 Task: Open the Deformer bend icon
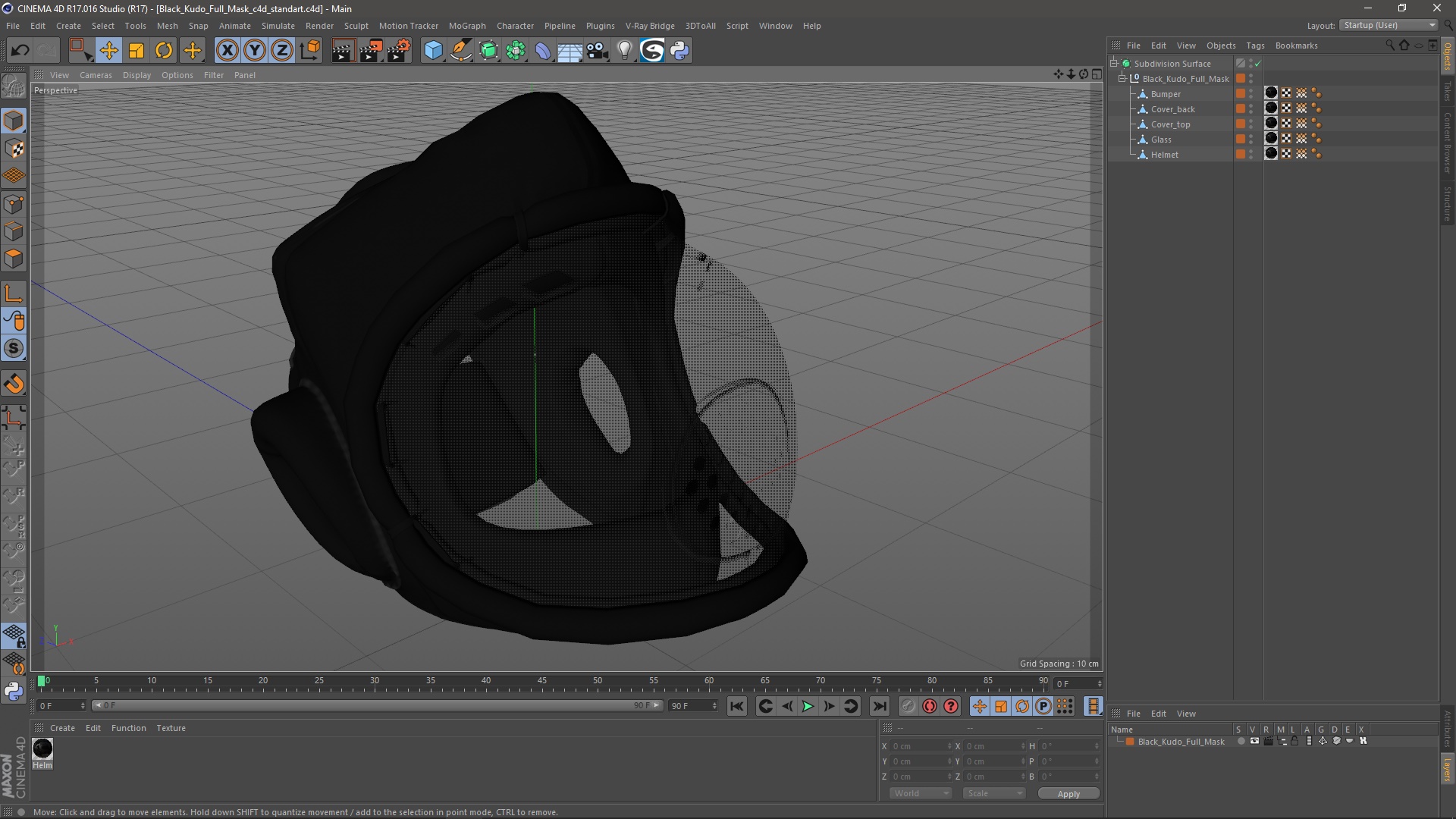pyautogui.click(x=543, y=51)
